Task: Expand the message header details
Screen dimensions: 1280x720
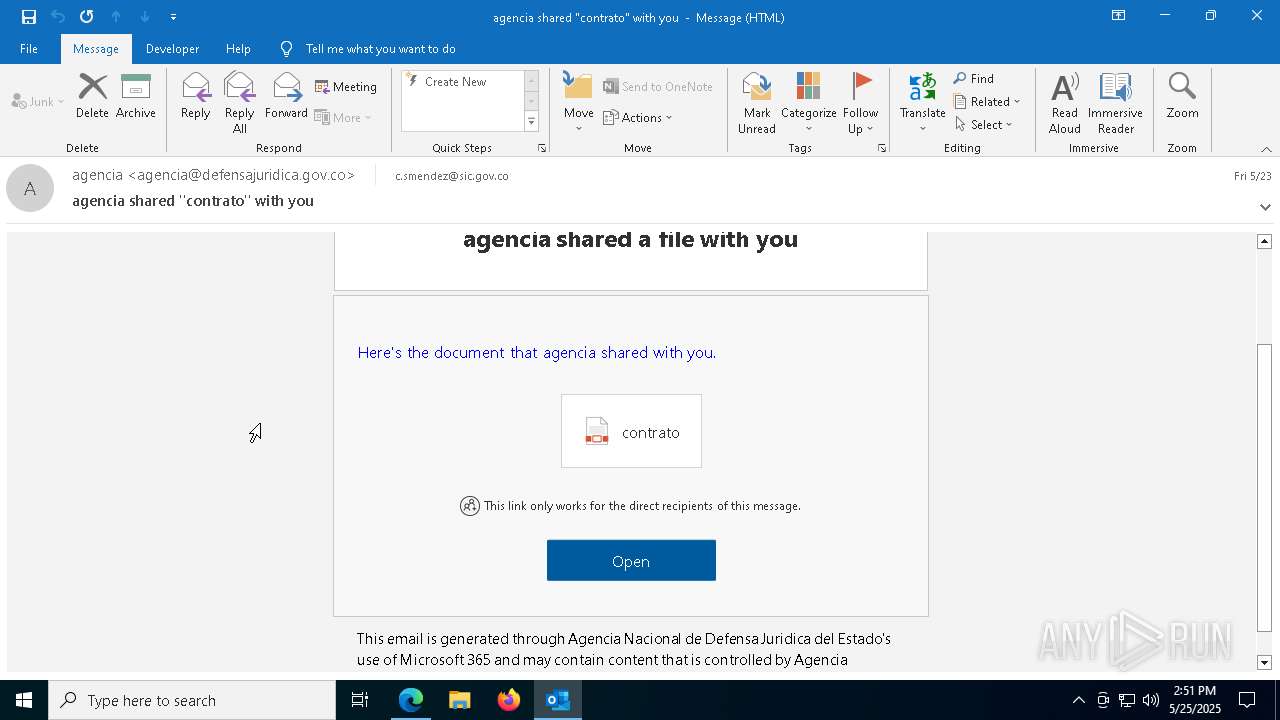Action: pos(1265,207)
